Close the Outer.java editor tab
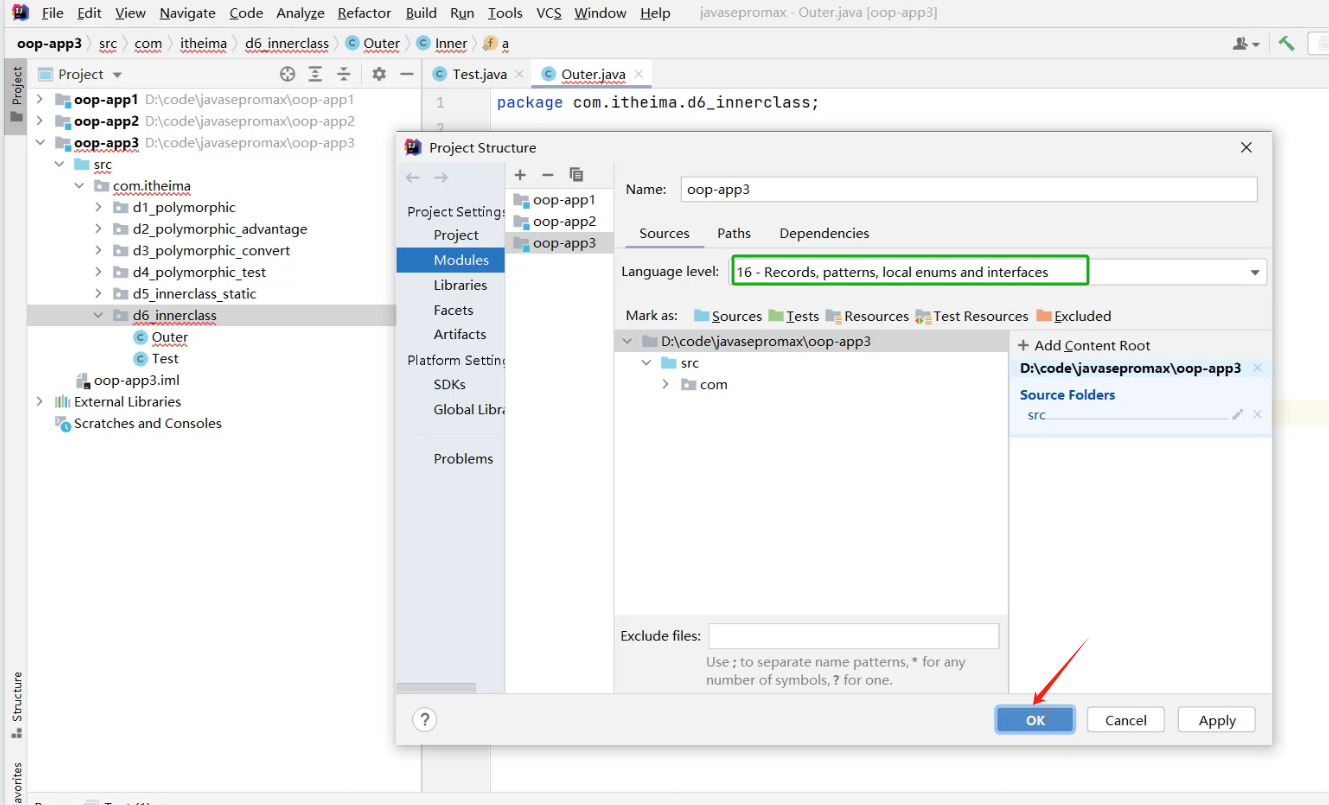This screenshot has height=805, width=1329. point(638,75)
